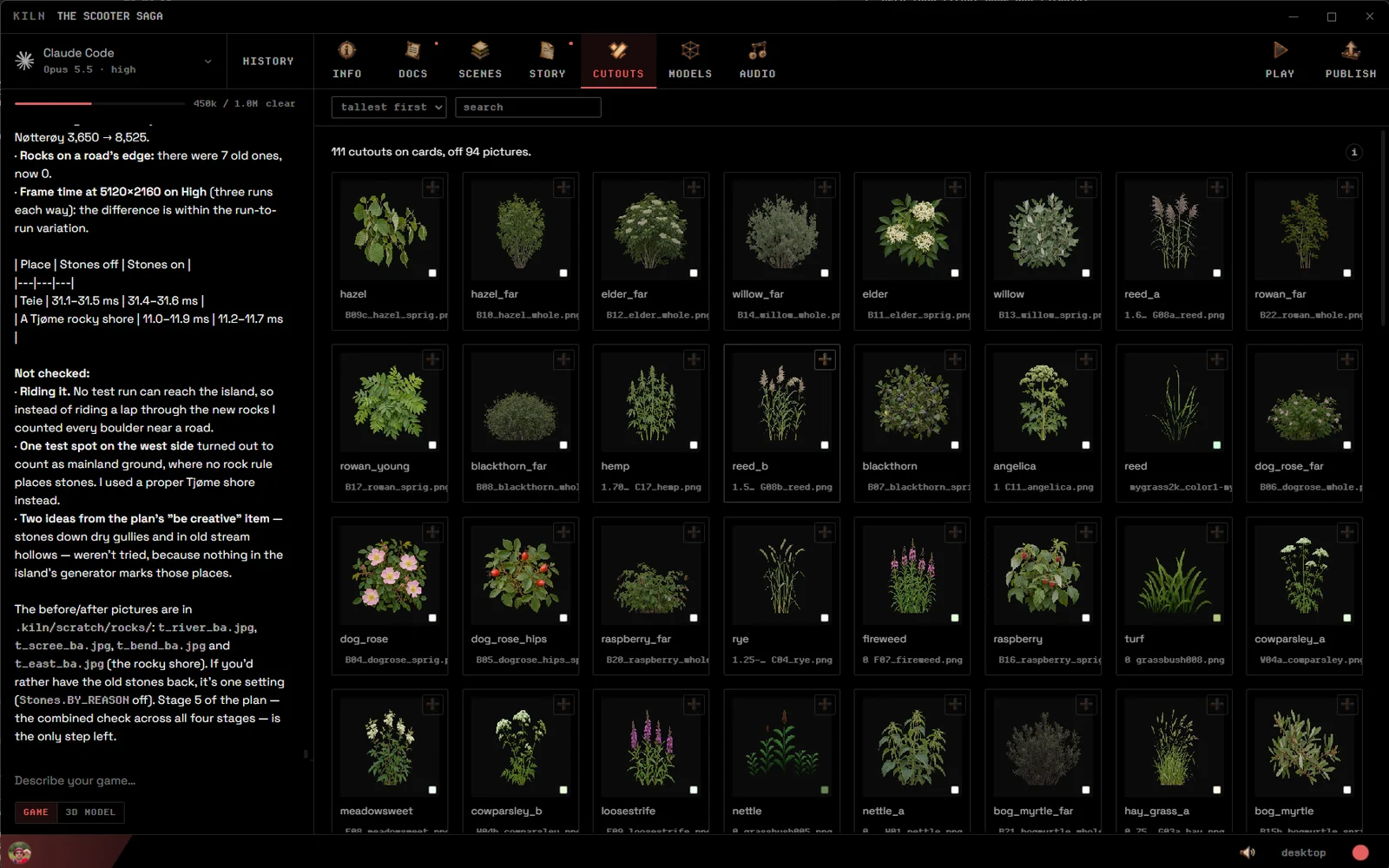Click the plus icon on the fireweed card

(x=955, y=532)
